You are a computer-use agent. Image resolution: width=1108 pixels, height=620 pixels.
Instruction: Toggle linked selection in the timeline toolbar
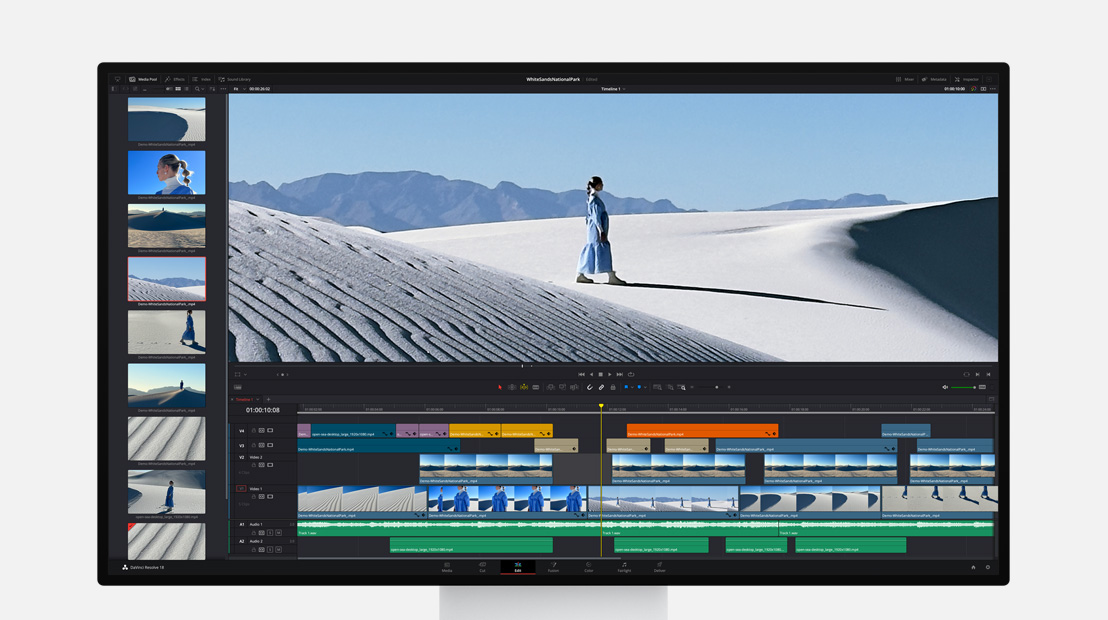pyautogui.click(x=602, y=387)
